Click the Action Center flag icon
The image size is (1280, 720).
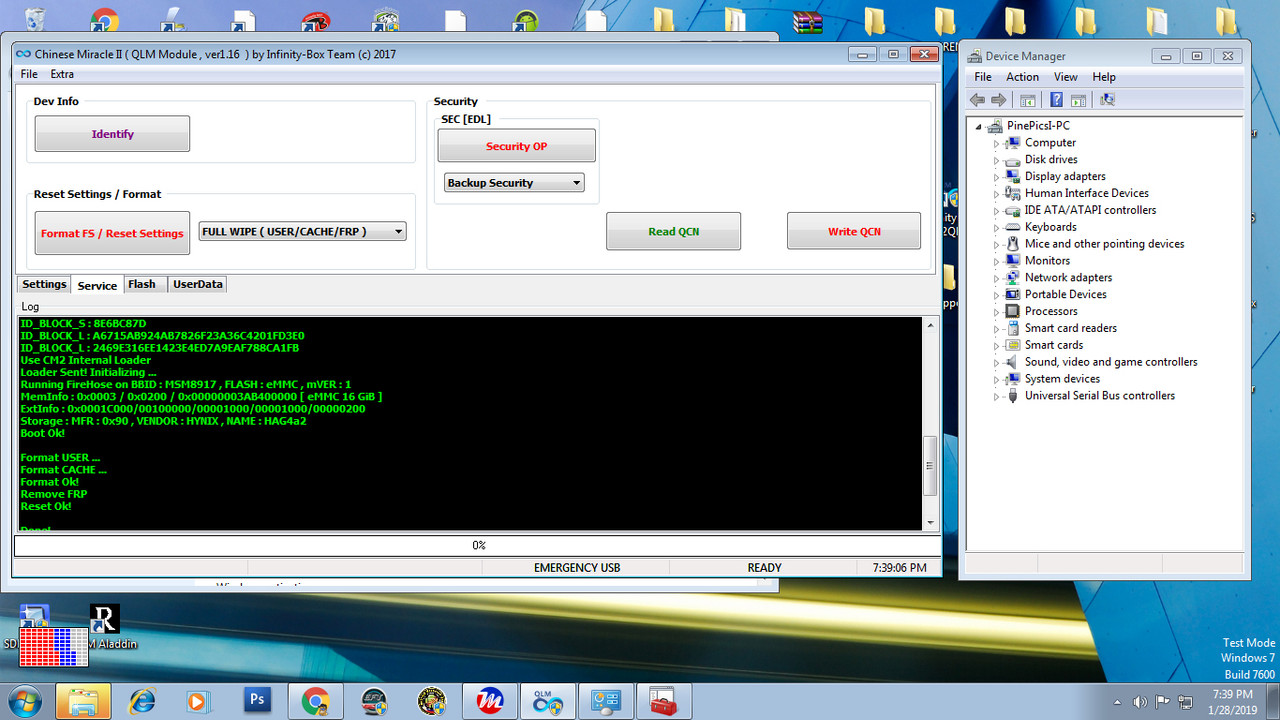[x=1162, y=702]
